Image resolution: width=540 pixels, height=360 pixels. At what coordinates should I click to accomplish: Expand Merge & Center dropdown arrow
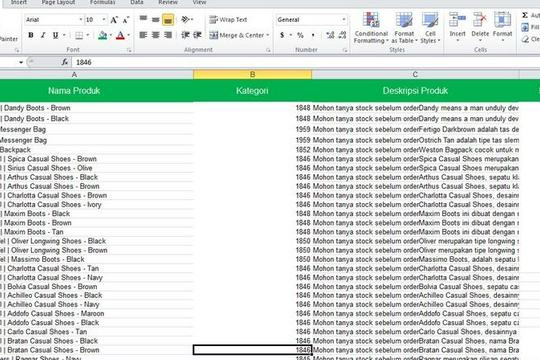pyautogui.click(x=268, y=35)
